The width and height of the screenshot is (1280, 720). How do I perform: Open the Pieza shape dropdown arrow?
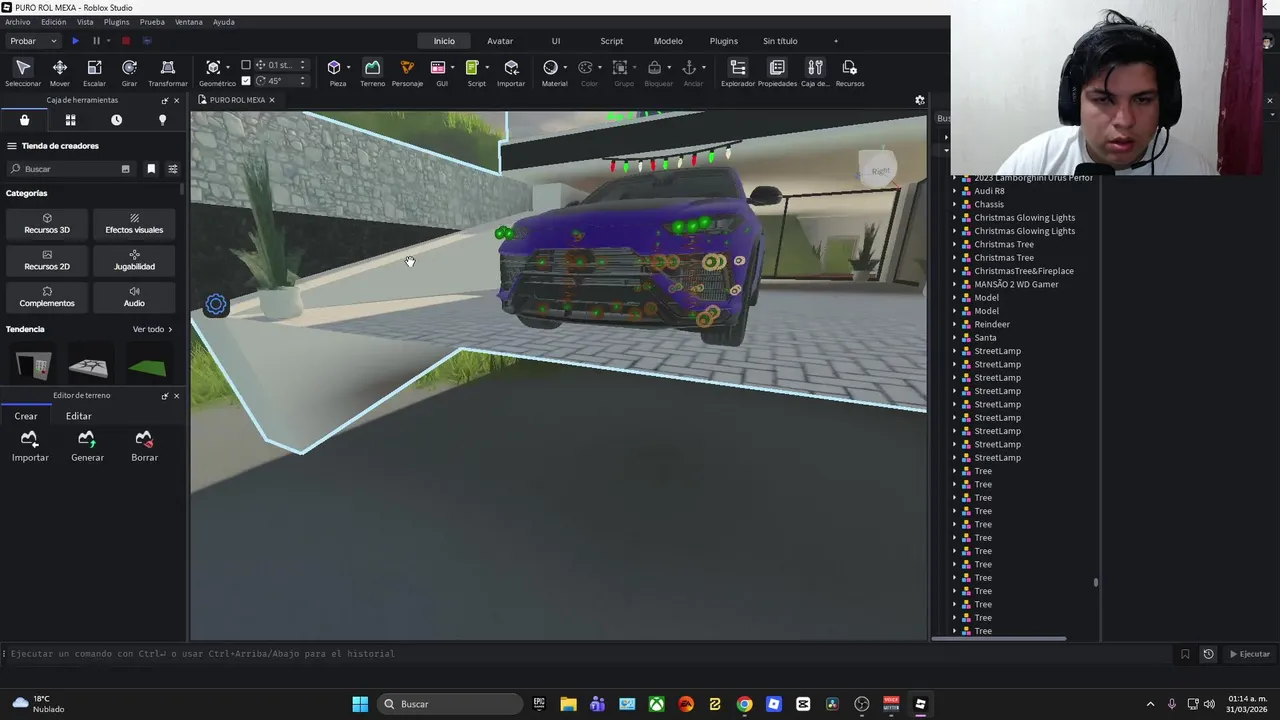pyautogui.click(x=349, y=68)
